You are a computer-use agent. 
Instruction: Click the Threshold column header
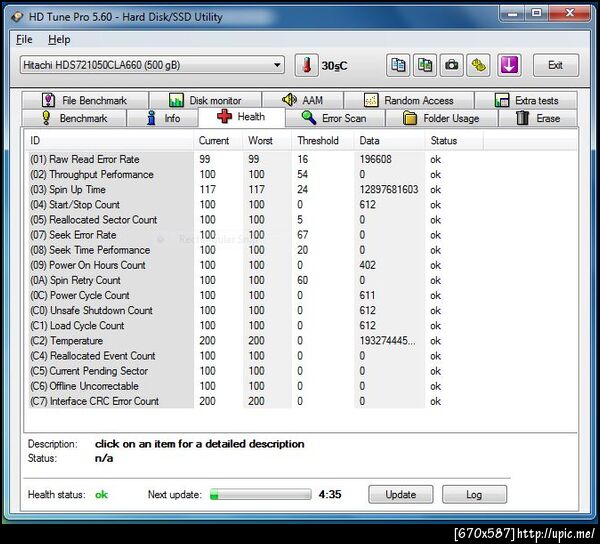click(323, 140)
